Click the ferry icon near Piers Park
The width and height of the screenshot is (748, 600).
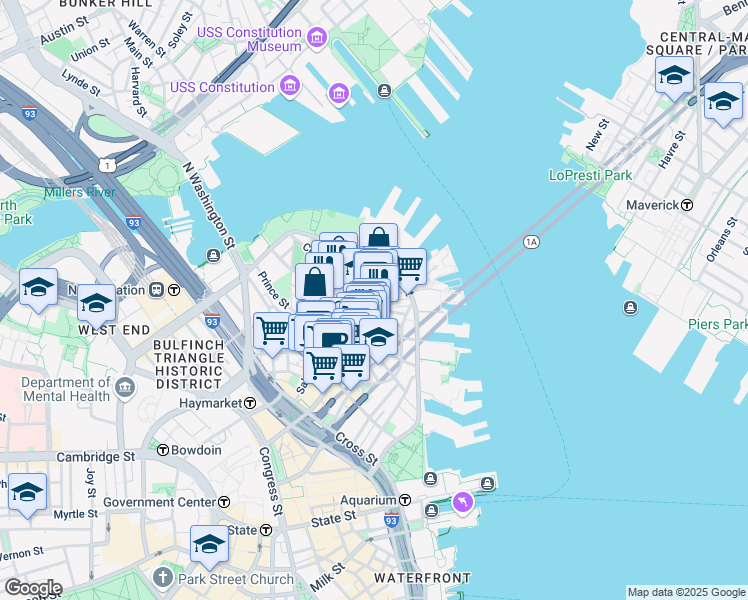[630, 308]
